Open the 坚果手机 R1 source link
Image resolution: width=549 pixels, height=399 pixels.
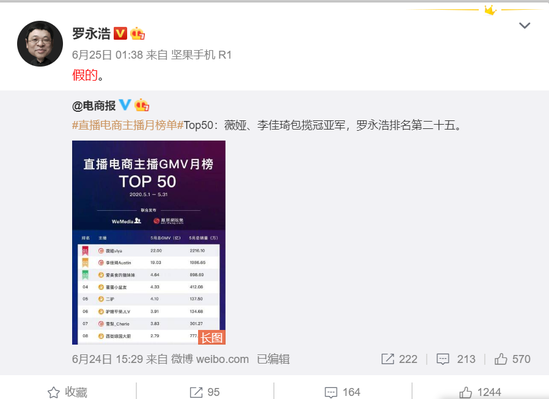(201, 55)
